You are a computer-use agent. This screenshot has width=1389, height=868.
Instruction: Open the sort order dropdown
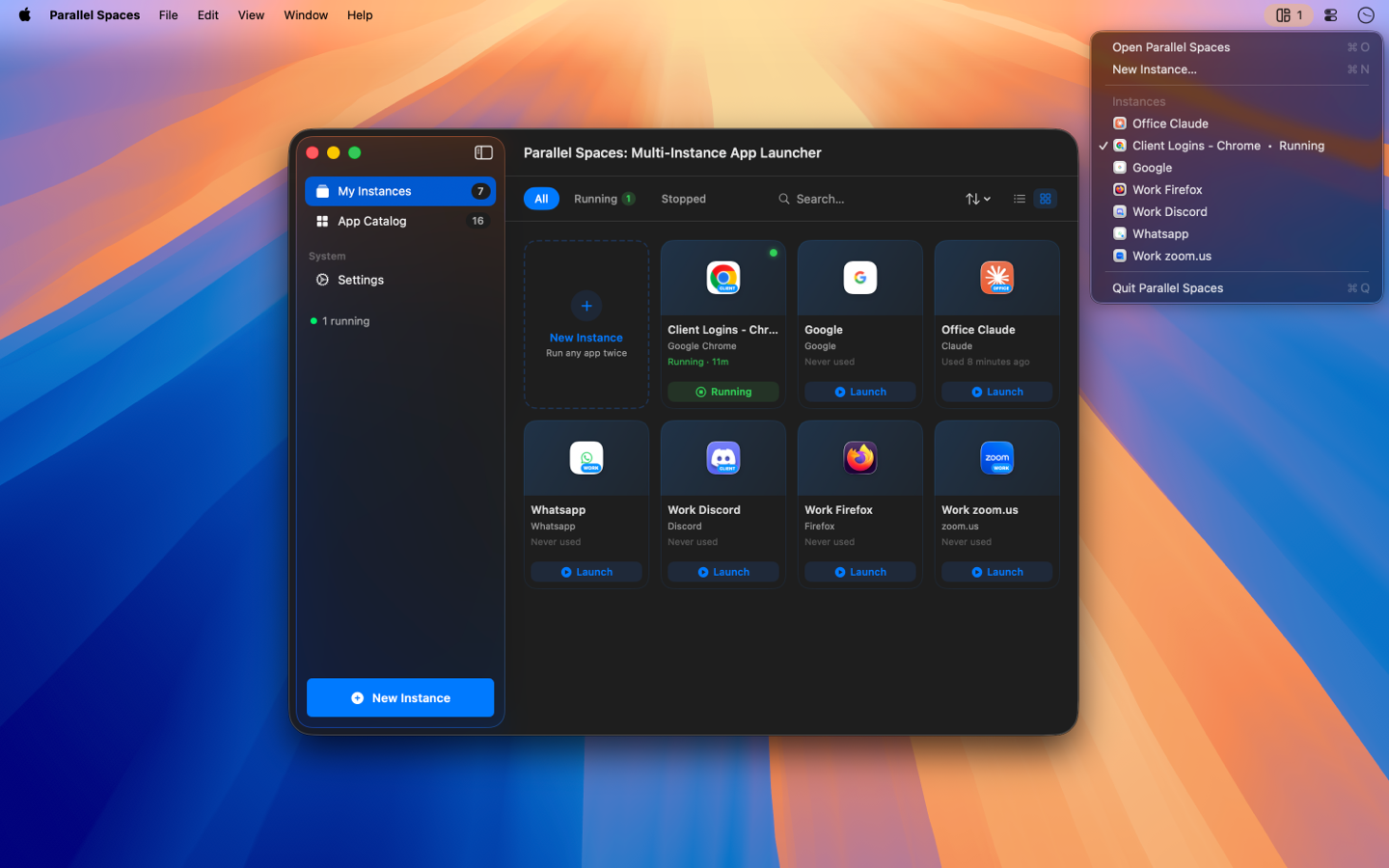coord(978,199)
